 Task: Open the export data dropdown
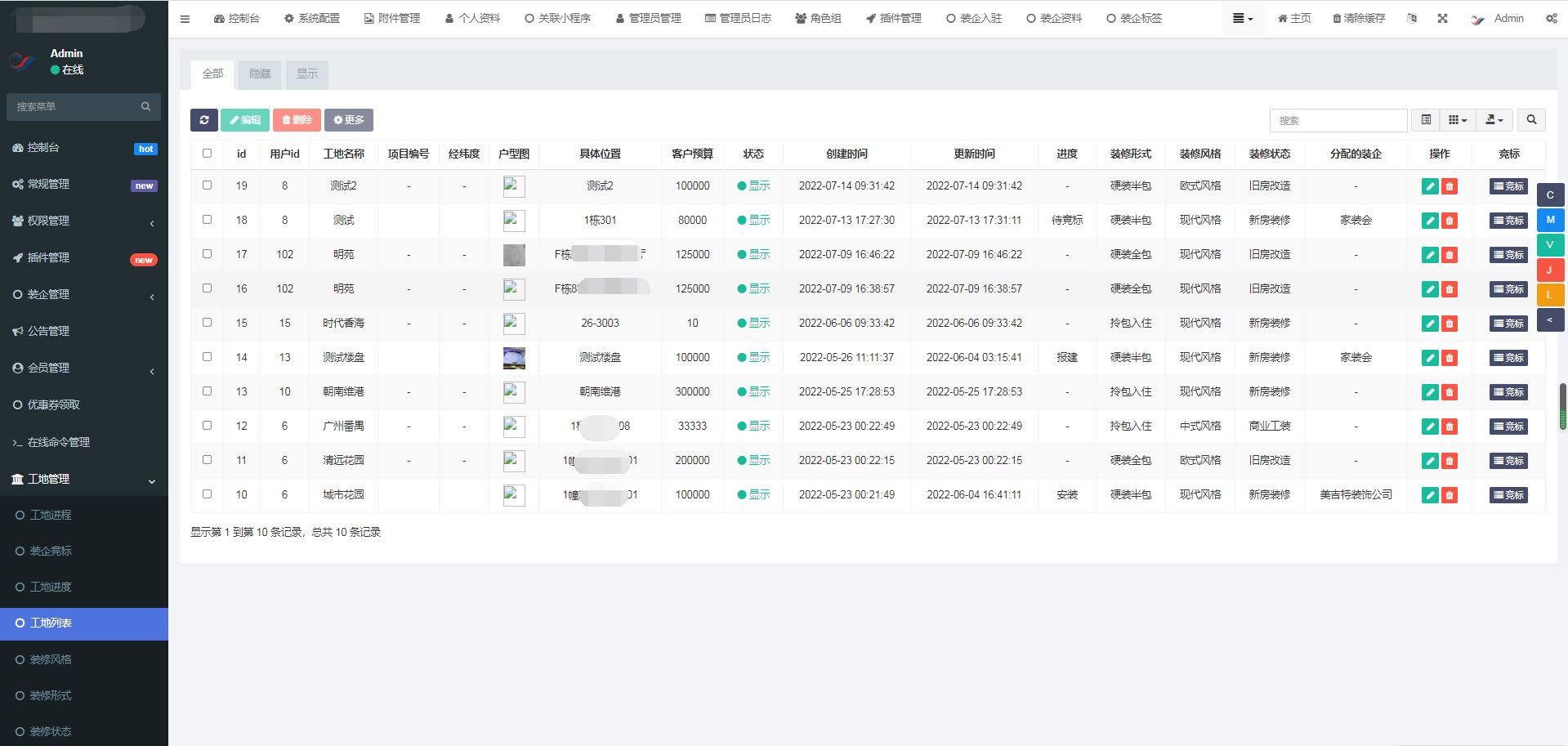click(x=1494, y=120)
